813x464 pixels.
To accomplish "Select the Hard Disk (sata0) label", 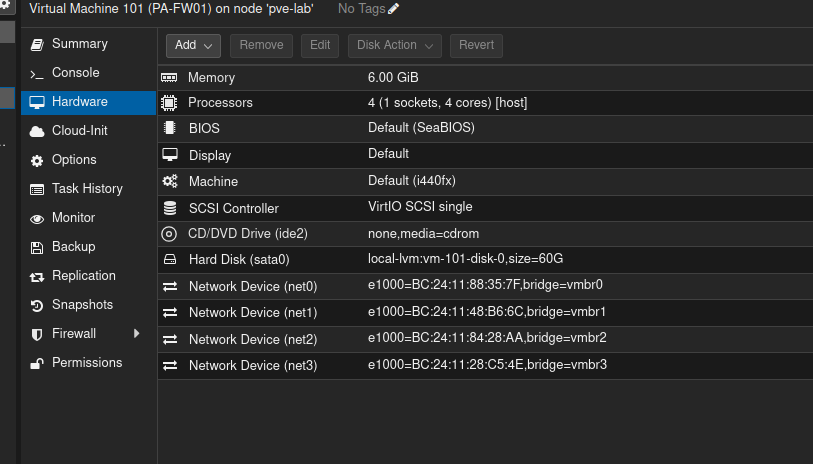I will click(239, 259).
